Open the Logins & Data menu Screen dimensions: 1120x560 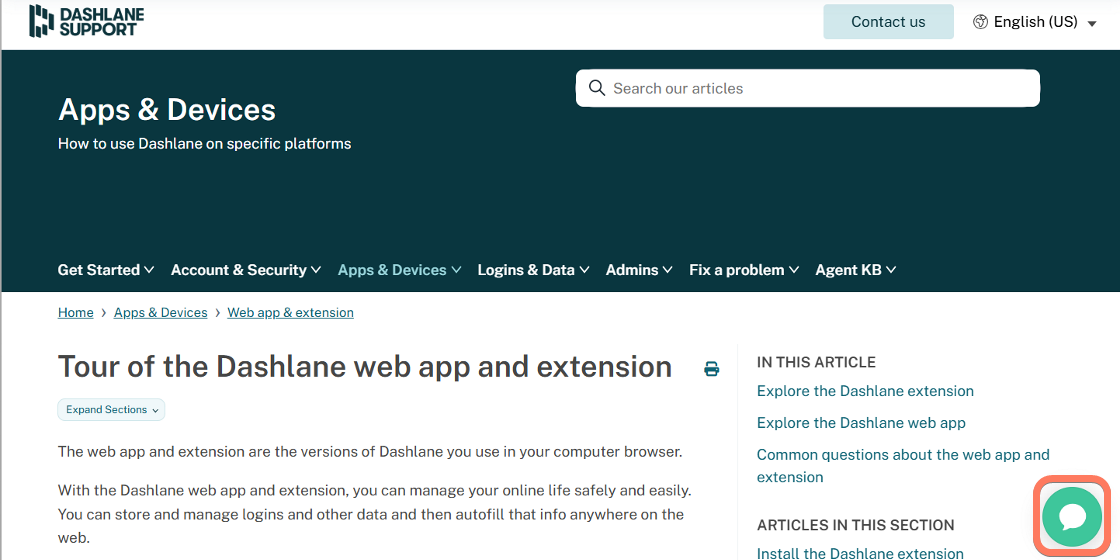[533, 270]
